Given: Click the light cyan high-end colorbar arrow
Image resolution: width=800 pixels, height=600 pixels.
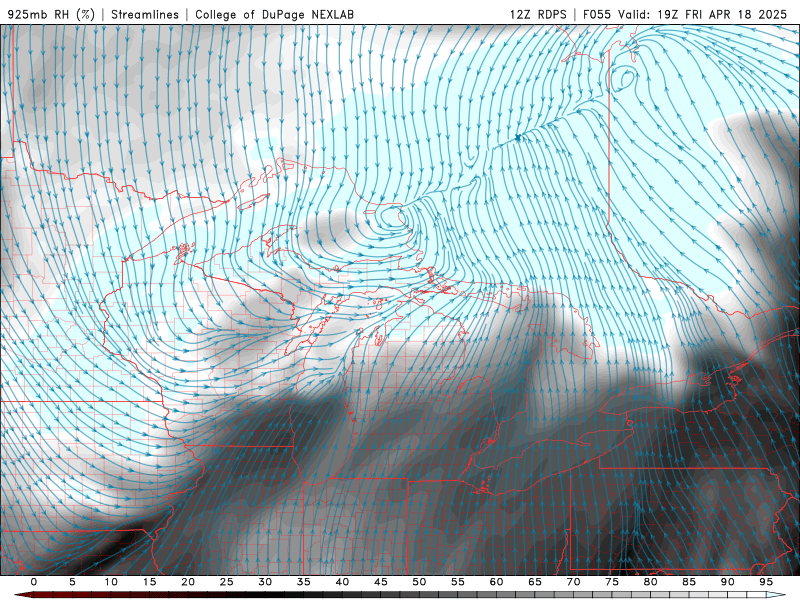Looking at the screenshot, I should pyautogui.click(x=776, y=595).
